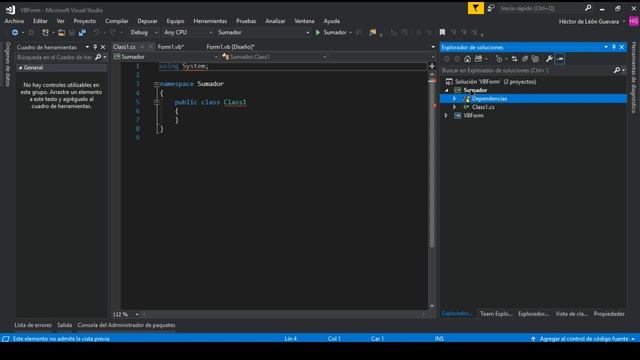
Task: Open the Analizar menu
Action: (x=275, y=21)
